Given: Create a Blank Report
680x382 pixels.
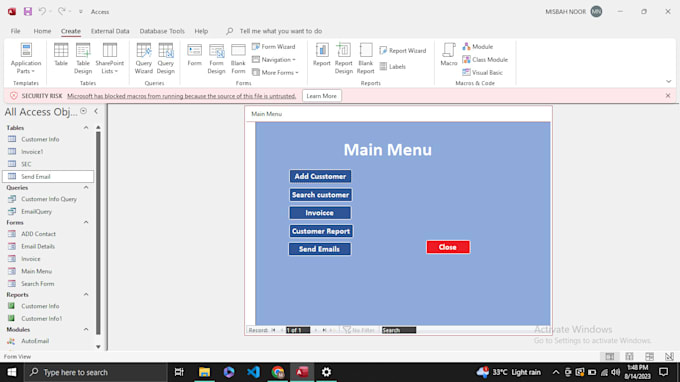Looking at the screenshot, I should 366,59.
